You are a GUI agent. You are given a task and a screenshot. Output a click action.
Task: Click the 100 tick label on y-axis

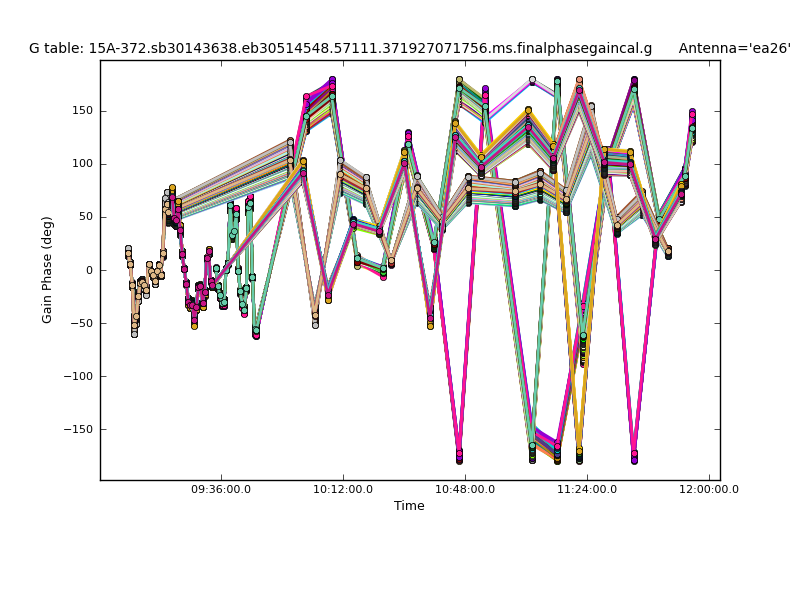pos(82,164)
